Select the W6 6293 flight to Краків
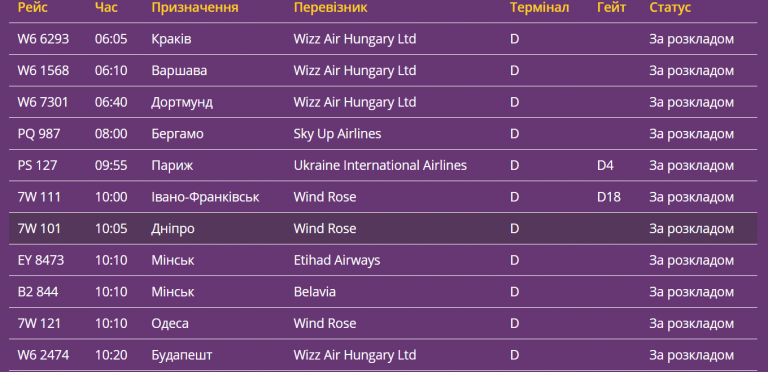Viewport: 768px width, 372px height. tap(383, 39)
